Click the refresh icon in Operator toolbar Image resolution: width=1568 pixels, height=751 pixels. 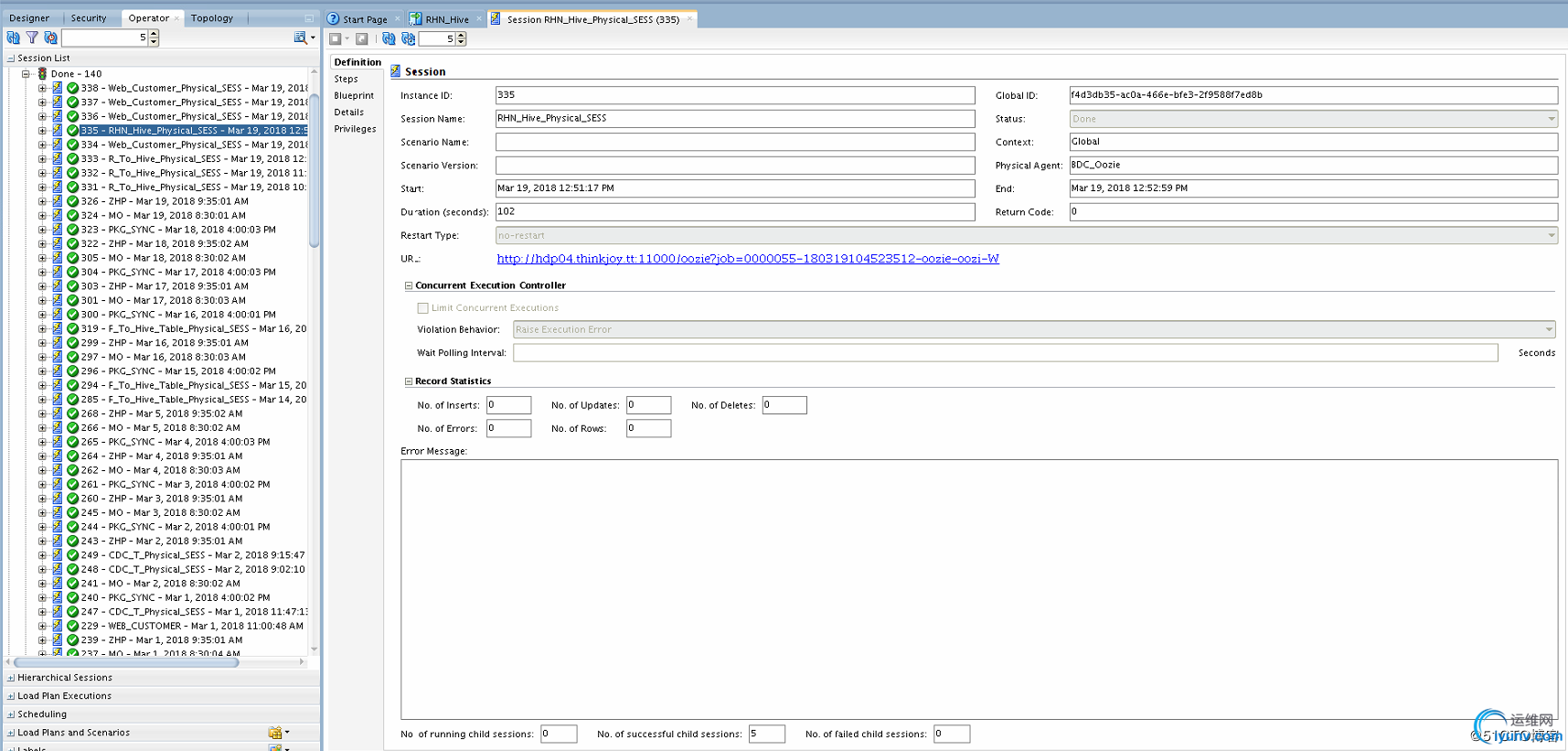click(x=13, y=38)
